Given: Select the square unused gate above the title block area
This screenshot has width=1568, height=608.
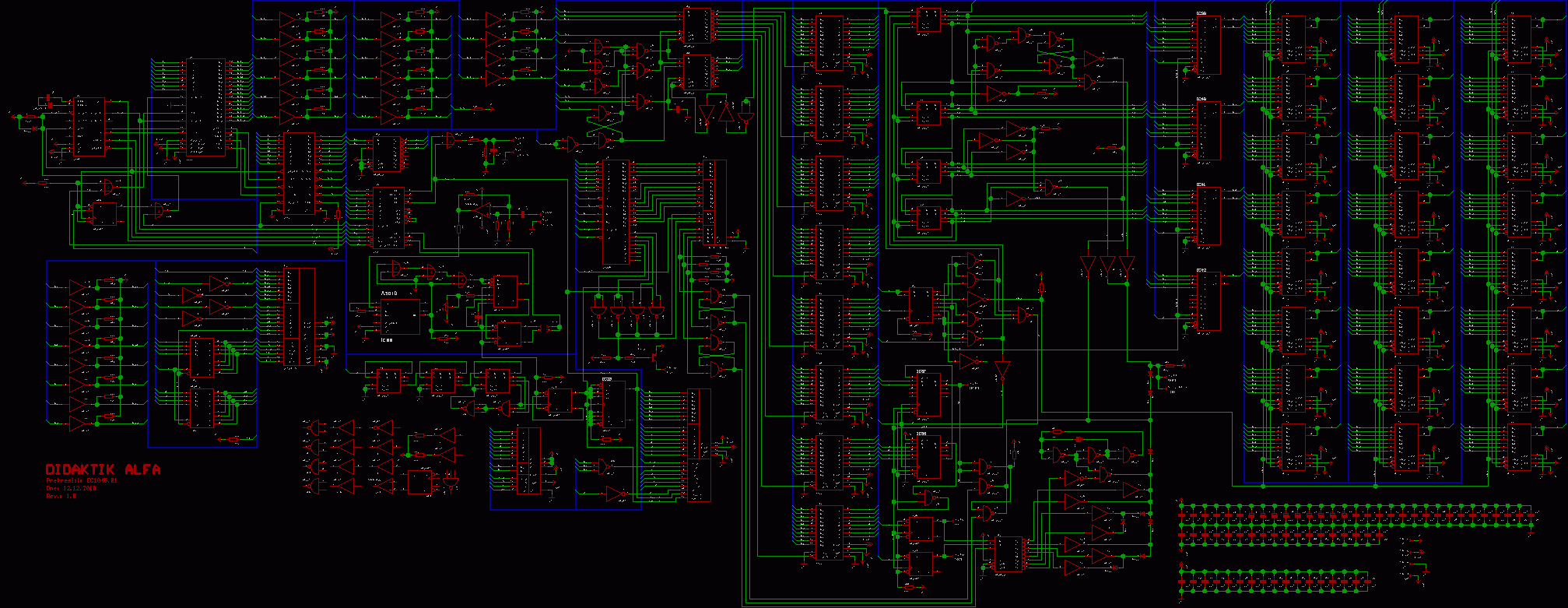Looking at the screenshot, I should (420, 482).
